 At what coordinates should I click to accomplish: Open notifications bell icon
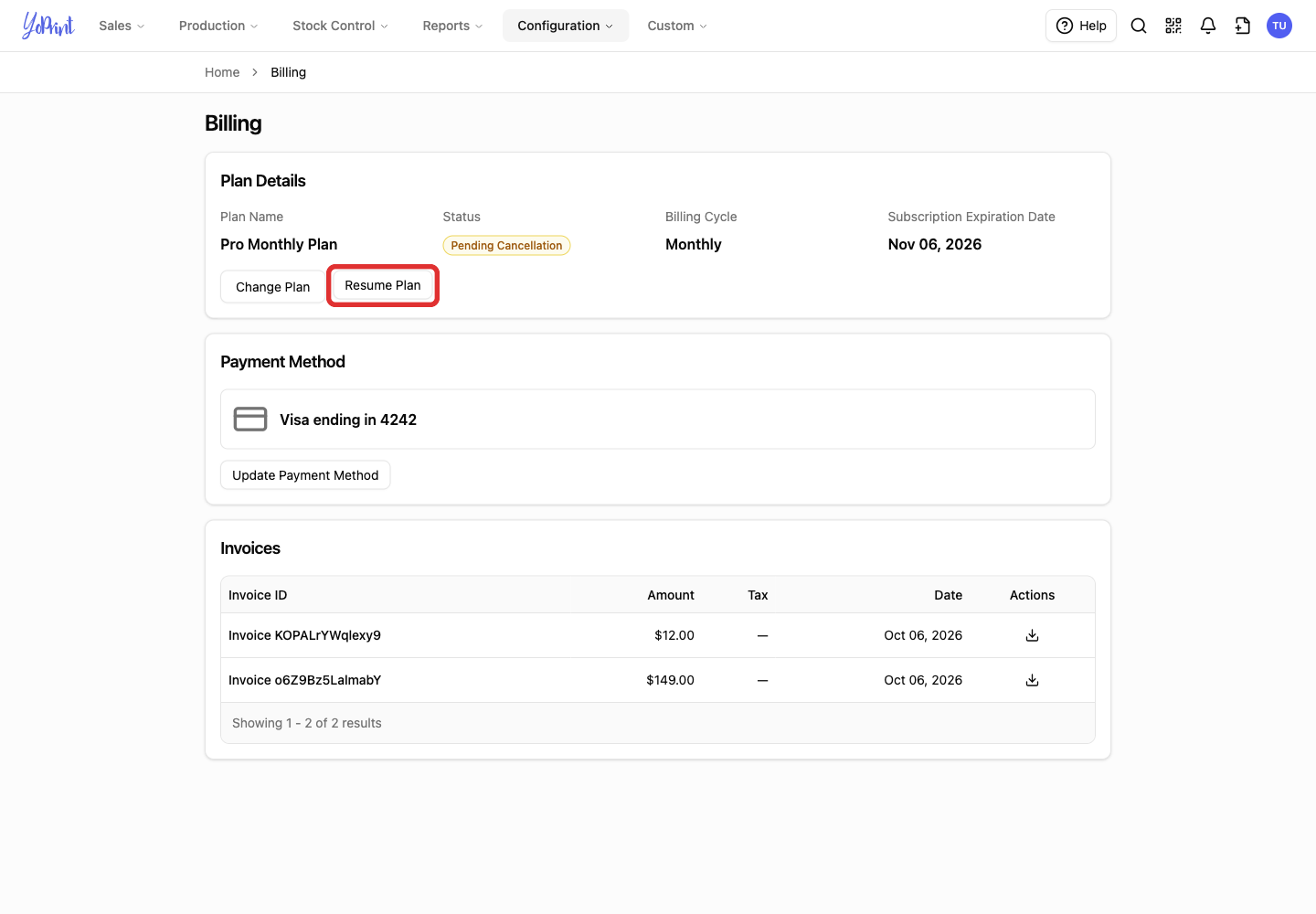(x=1208, y=26)
